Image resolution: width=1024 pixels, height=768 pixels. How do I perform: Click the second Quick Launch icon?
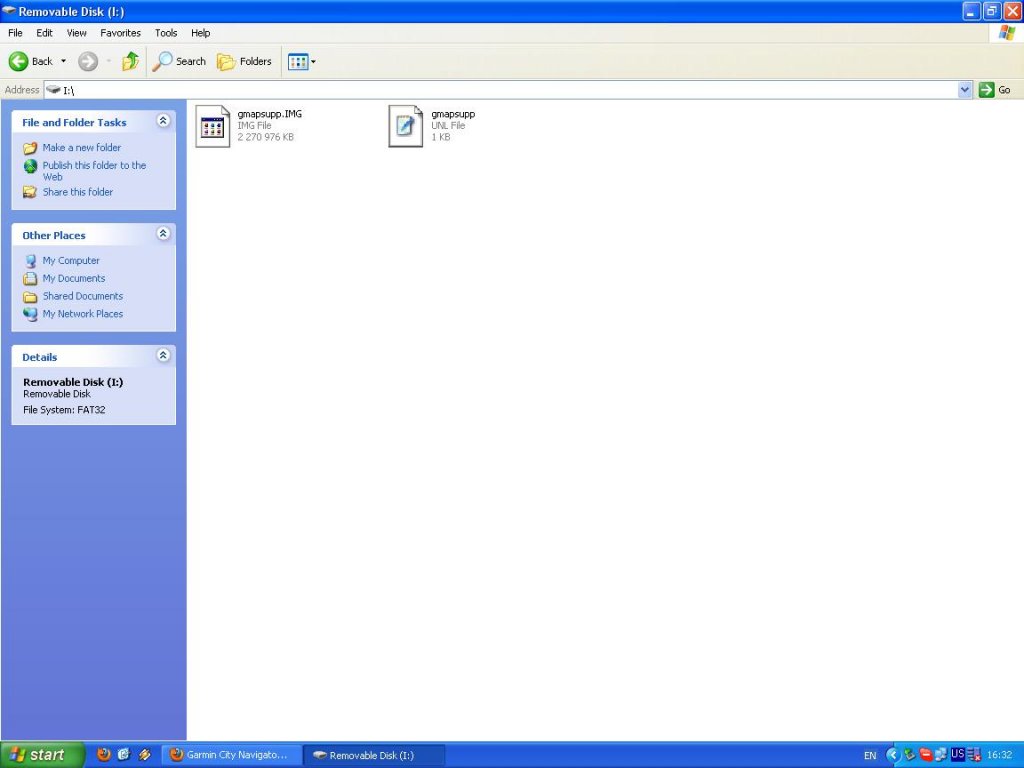coord(123,755)
